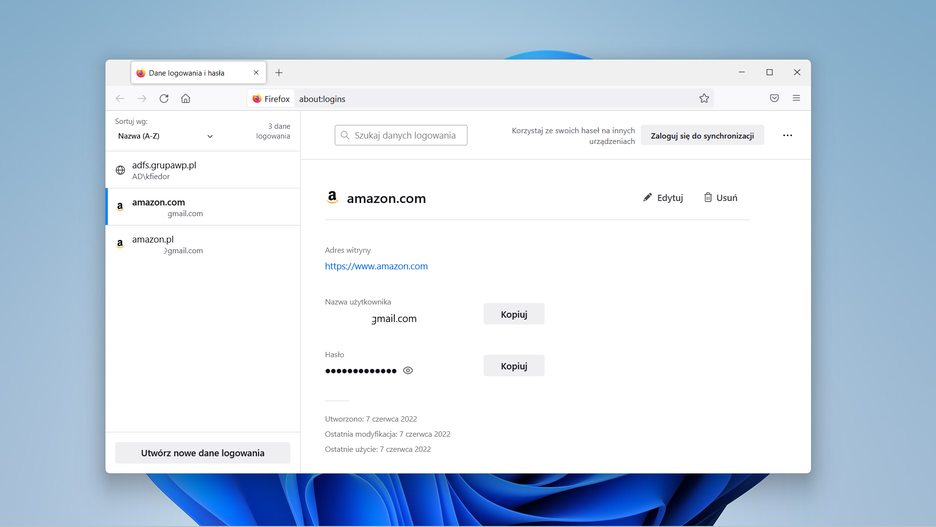Open the three-dot more options menu
This screenshot has height=527, width=936.
click(x=787, y=135)
